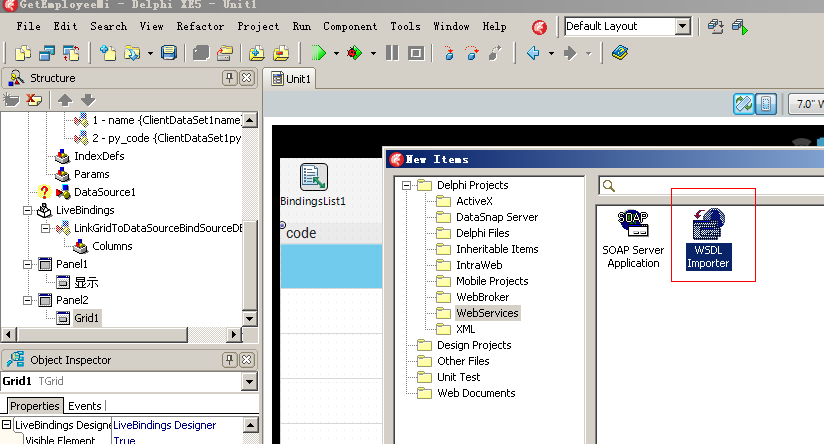Click the Save All disk icon

[x=169, y=53]
